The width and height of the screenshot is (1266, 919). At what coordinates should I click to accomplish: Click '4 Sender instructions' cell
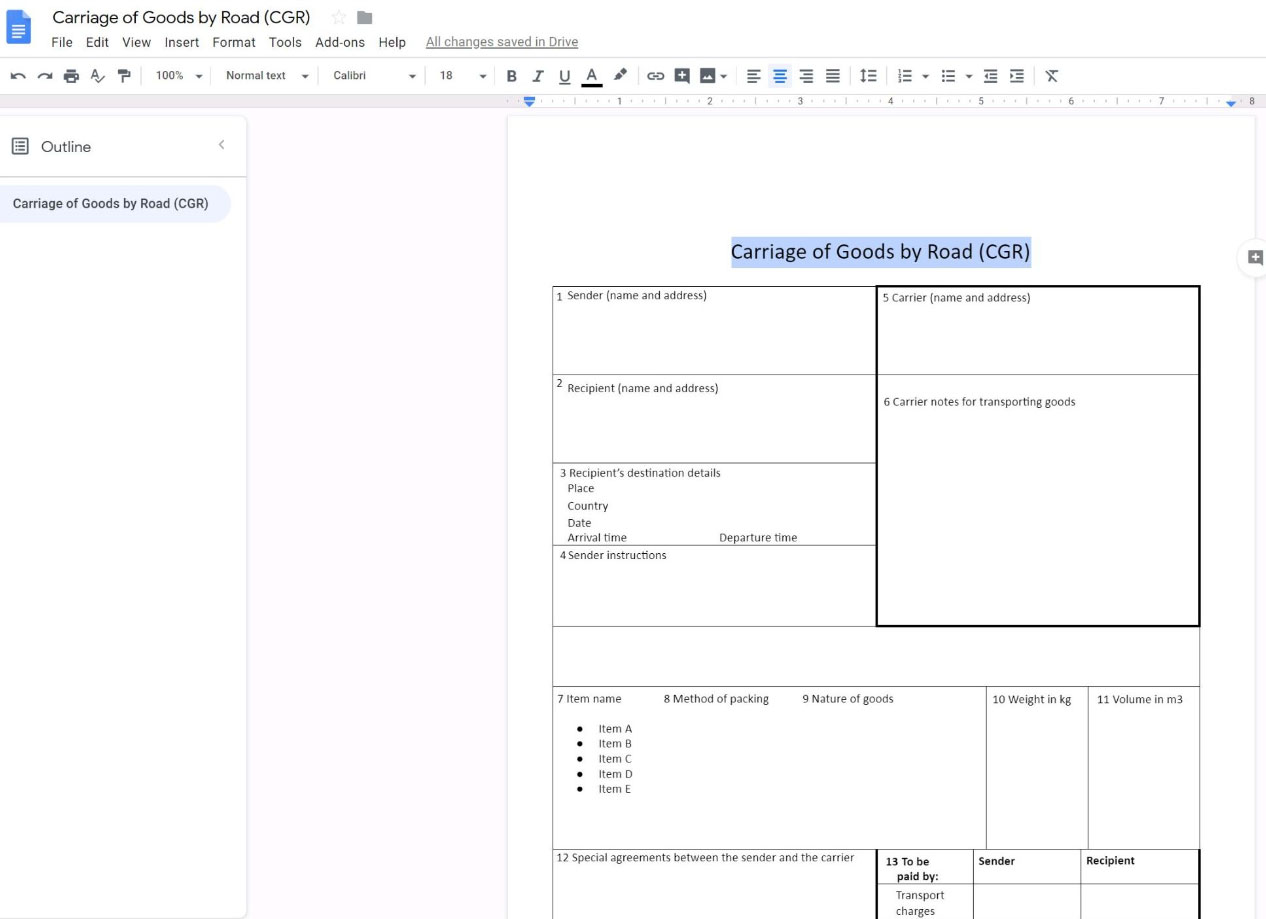click(x=714, y=586)
